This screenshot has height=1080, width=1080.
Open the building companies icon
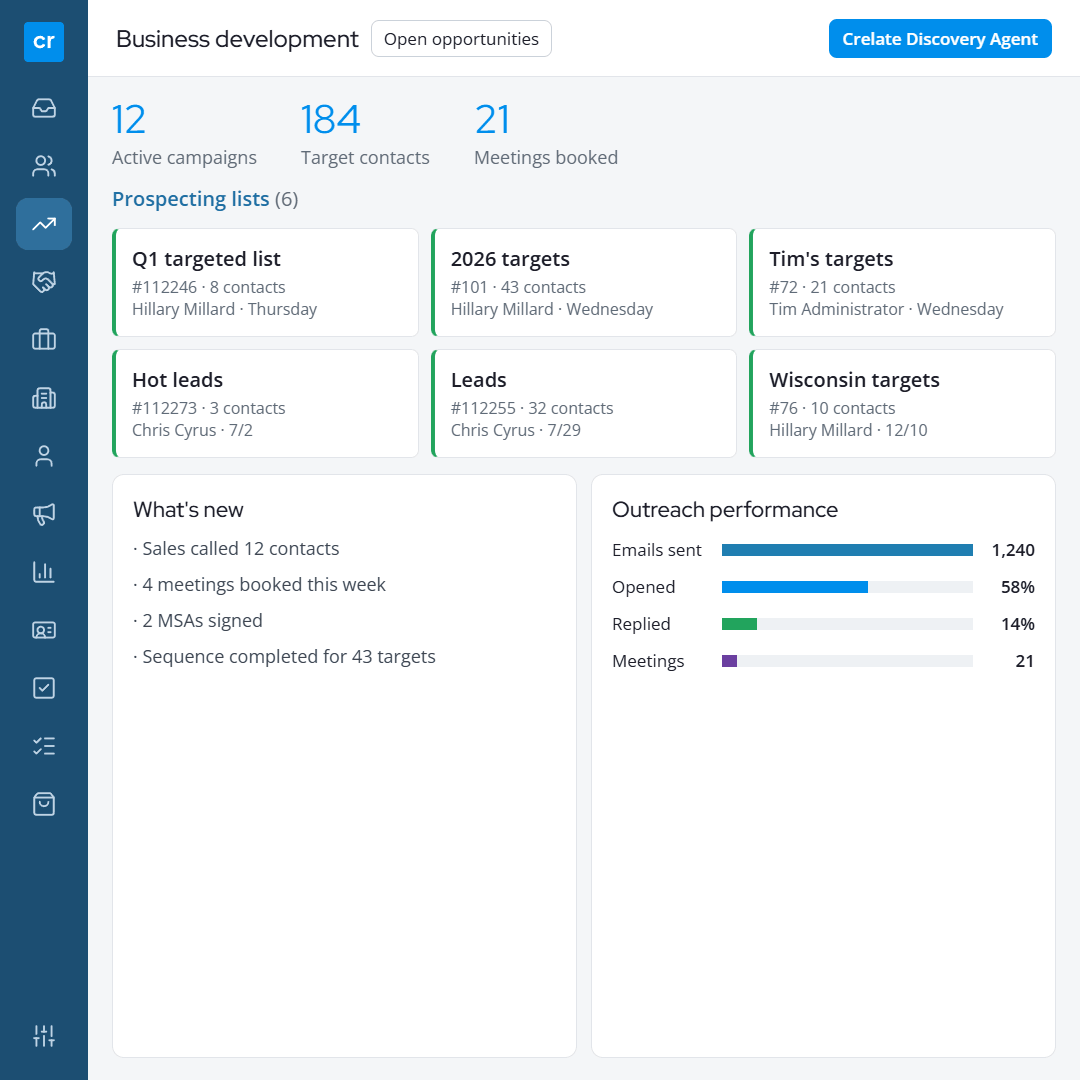click(44, 398)
